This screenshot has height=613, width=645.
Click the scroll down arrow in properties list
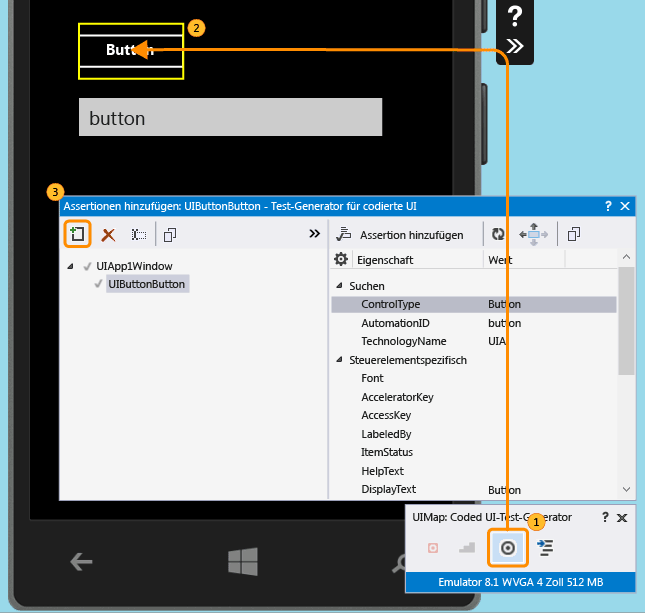point(626,489)
